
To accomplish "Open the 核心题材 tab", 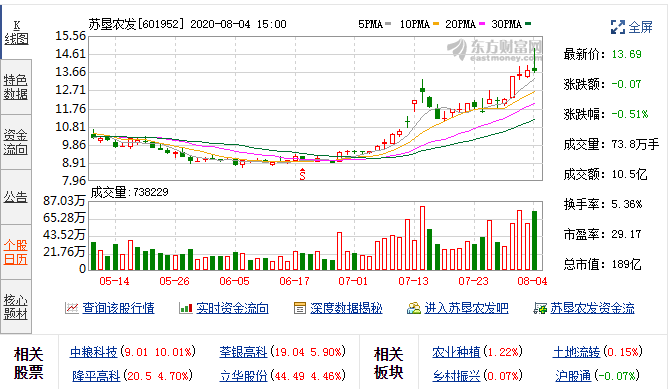I will (x=16, y=307).
